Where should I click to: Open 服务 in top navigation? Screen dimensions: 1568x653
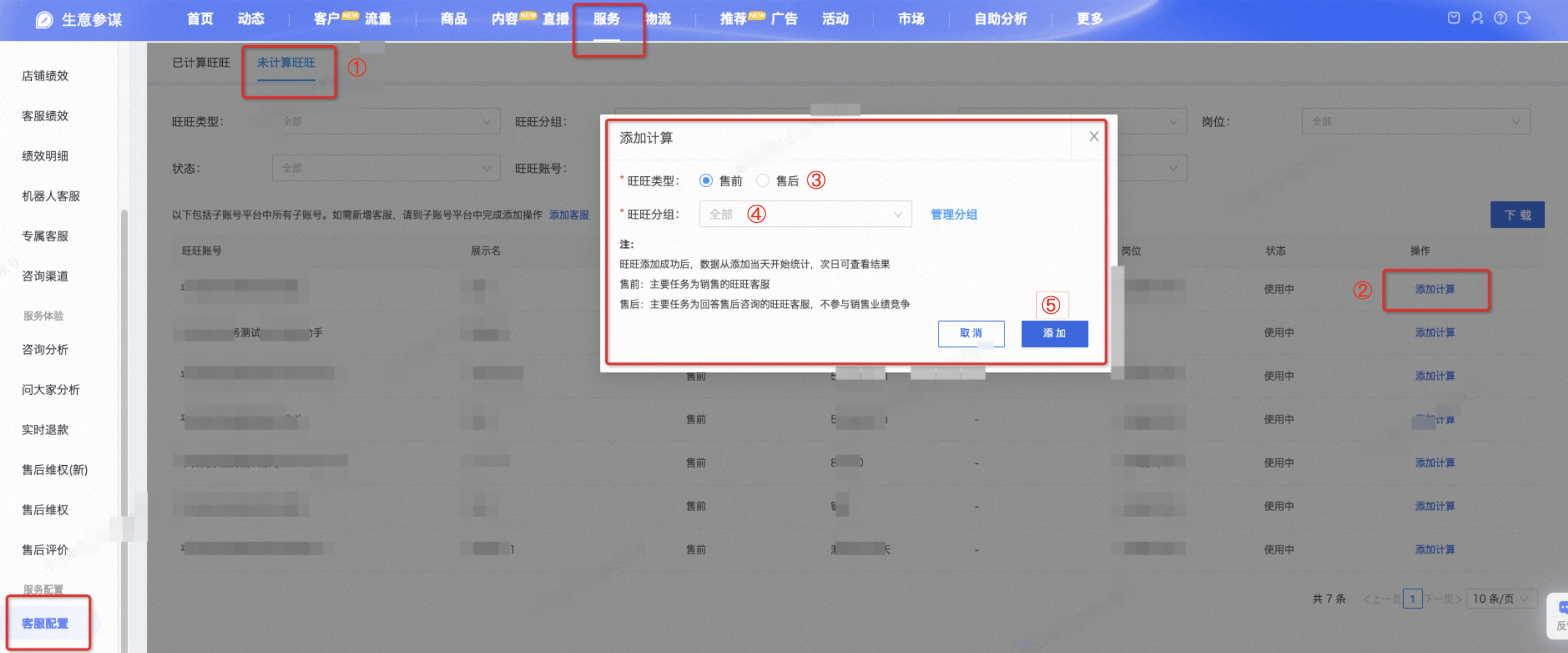607,19
